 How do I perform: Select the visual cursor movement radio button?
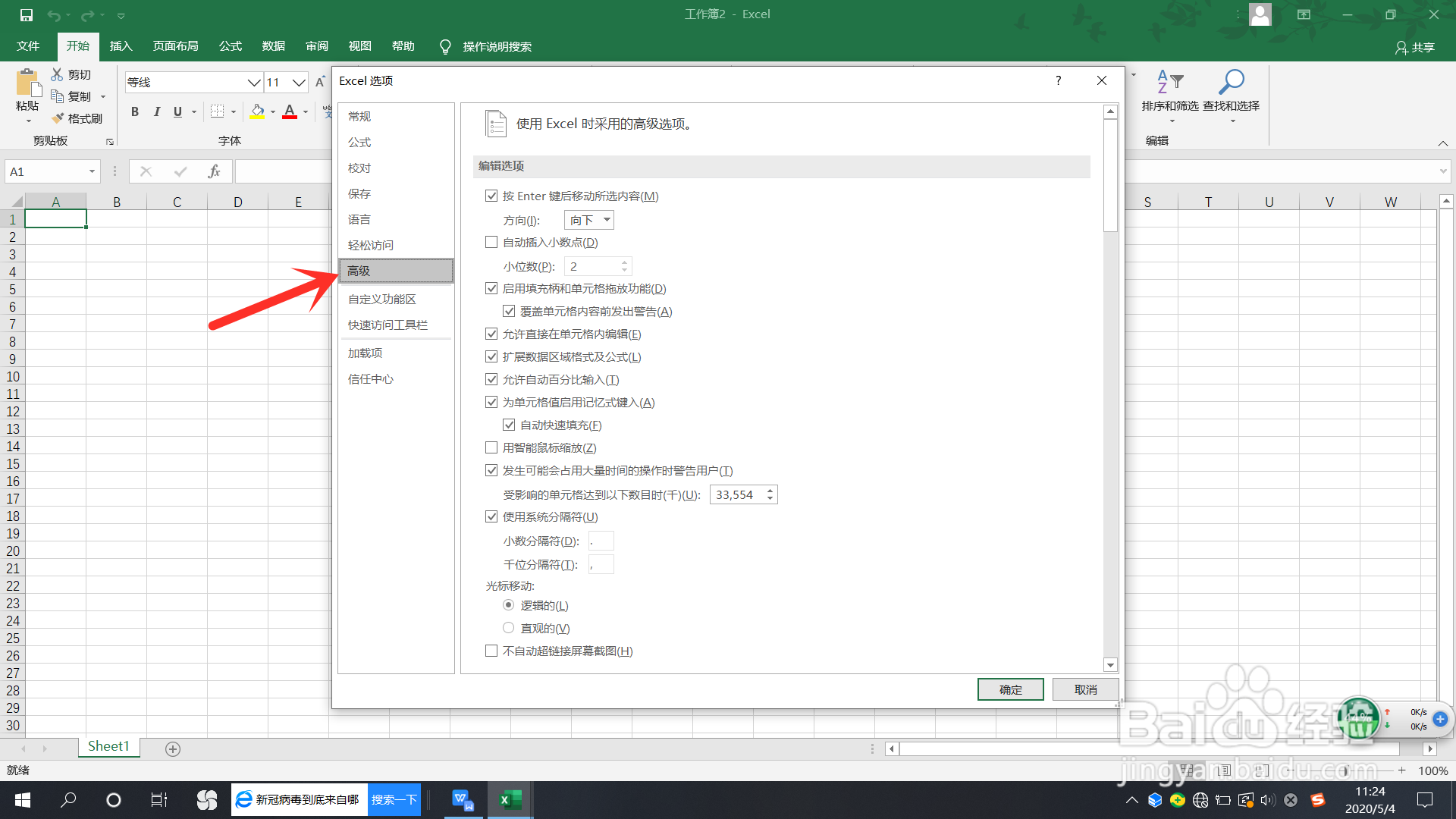click(508, 628)
